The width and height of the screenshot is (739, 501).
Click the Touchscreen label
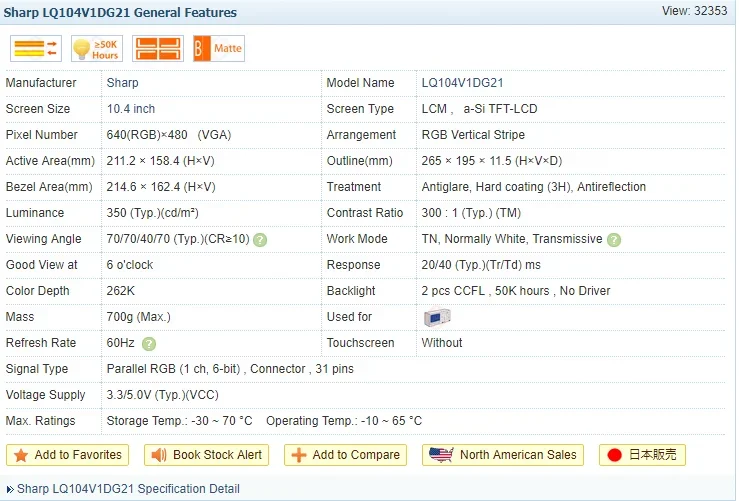click(361, 343)
